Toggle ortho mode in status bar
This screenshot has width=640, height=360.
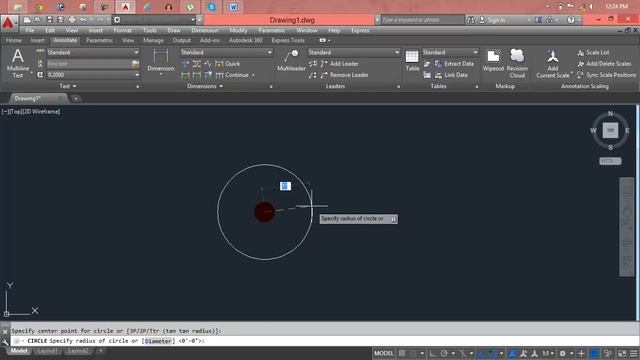pyautogui.click(x=433, y=353)
